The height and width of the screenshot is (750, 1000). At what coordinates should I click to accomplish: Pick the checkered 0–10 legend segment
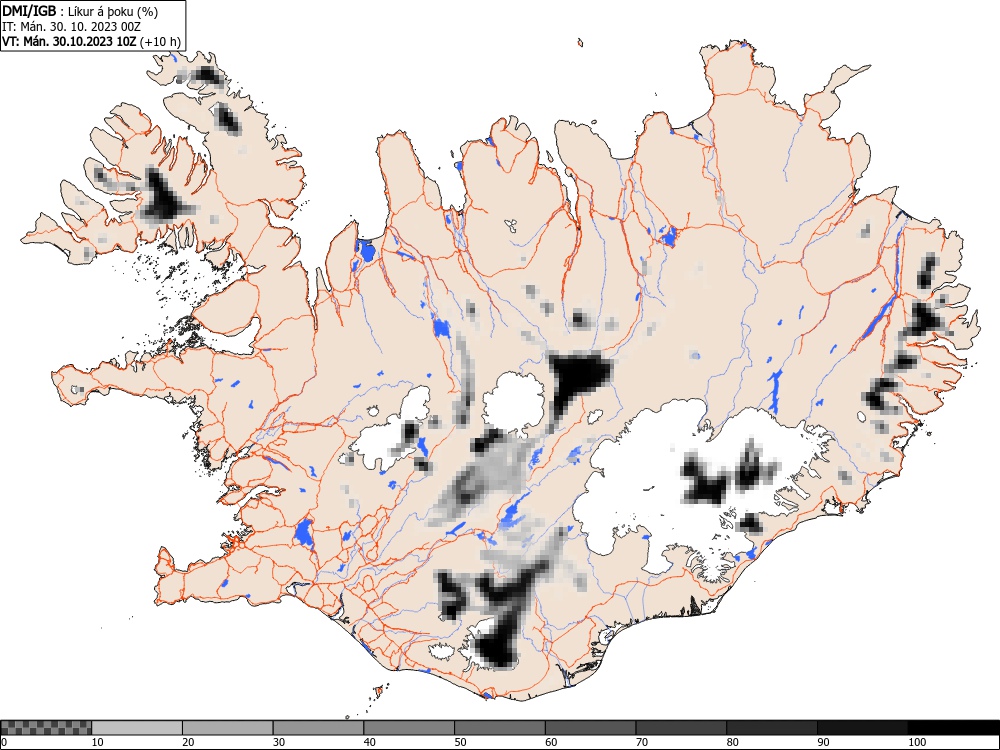pyautogui.click(x=46, y=728)
